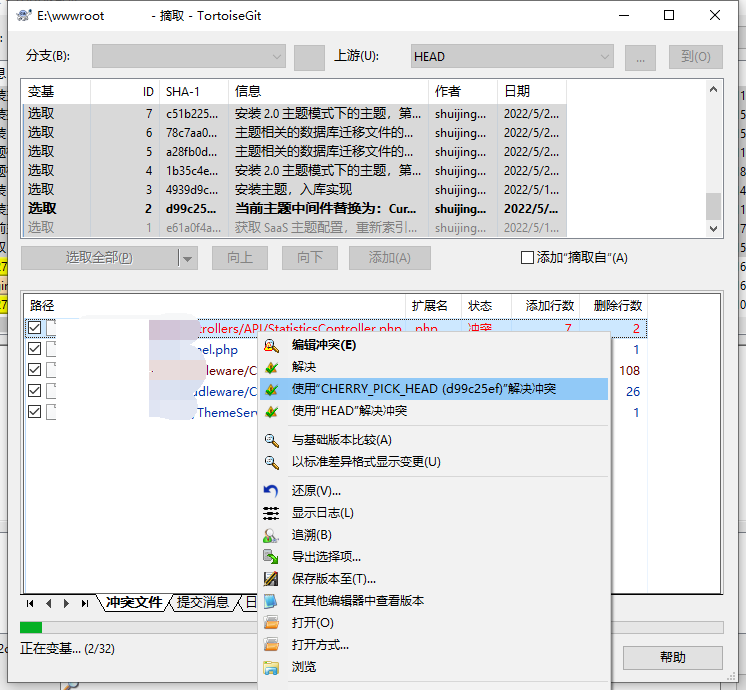746x690 pixels.
Task: Uncheck the checkbox on the el.php row
Action: (34, 349)
